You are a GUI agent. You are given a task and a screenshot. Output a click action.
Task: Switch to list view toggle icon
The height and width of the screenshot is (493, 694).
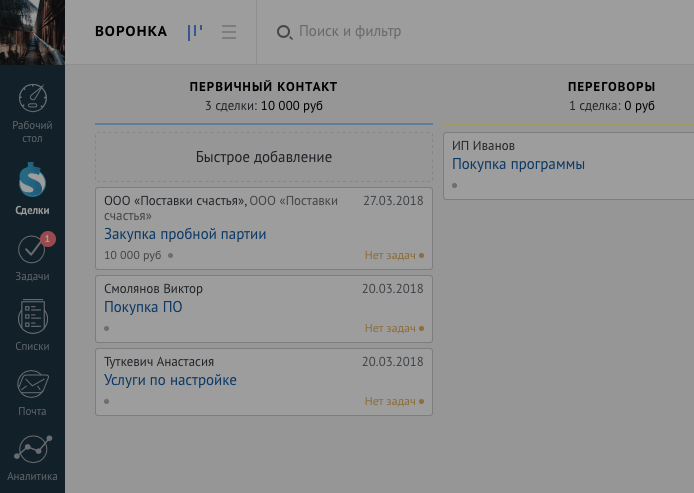pyautogui.click(x=229, y=32)
